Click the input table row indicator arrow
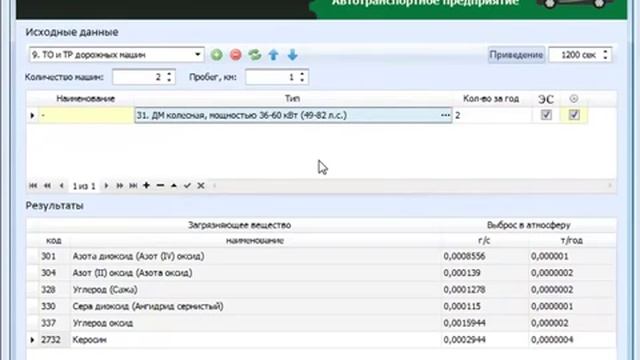 coord(32,116)
